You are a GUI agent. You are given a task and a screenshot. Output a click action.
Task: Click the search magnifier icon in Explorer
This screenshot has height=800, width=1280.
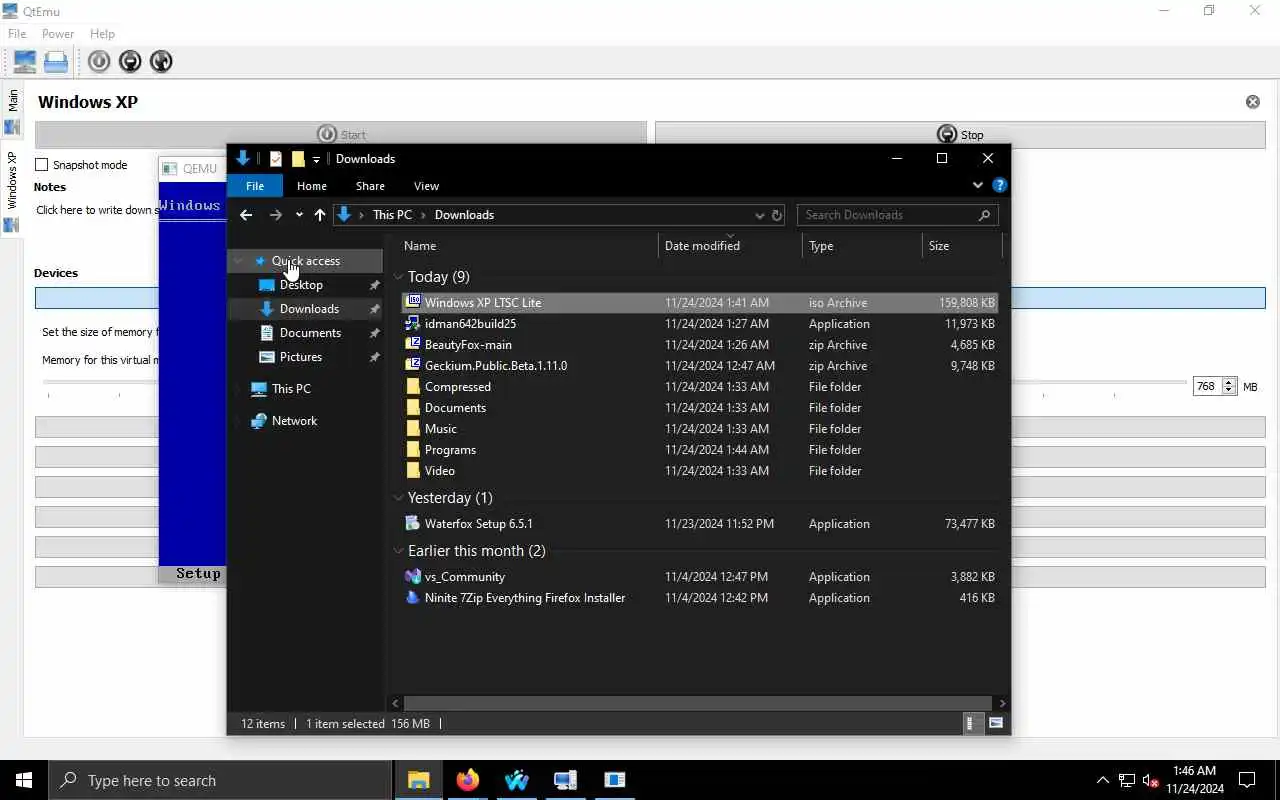click(x=984, y=215)
